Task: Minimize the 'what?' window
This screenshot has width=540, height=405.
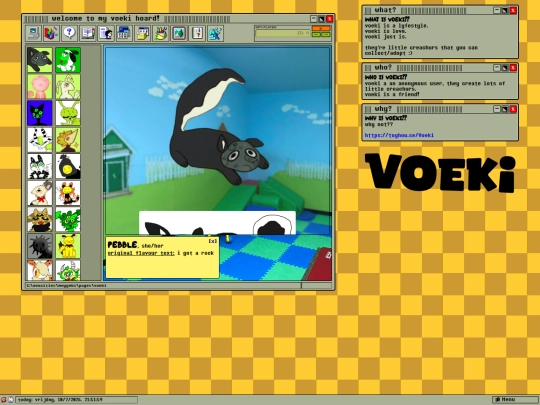Action: 497,10
